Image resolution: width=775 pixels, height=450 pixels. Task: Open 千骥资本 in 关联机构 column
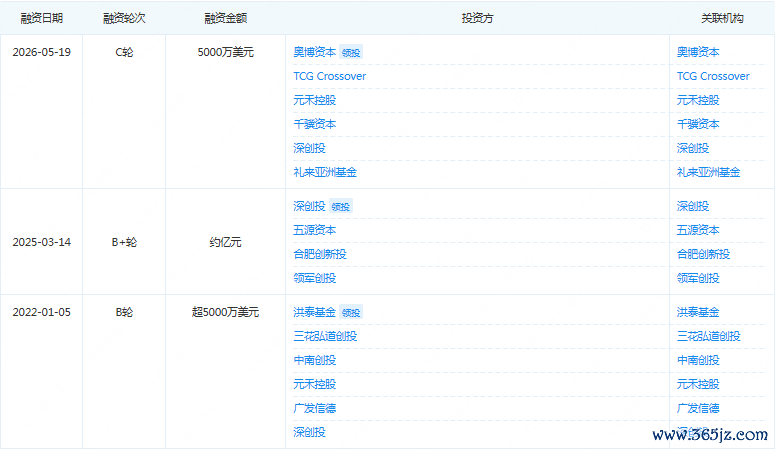pos(698,124)
